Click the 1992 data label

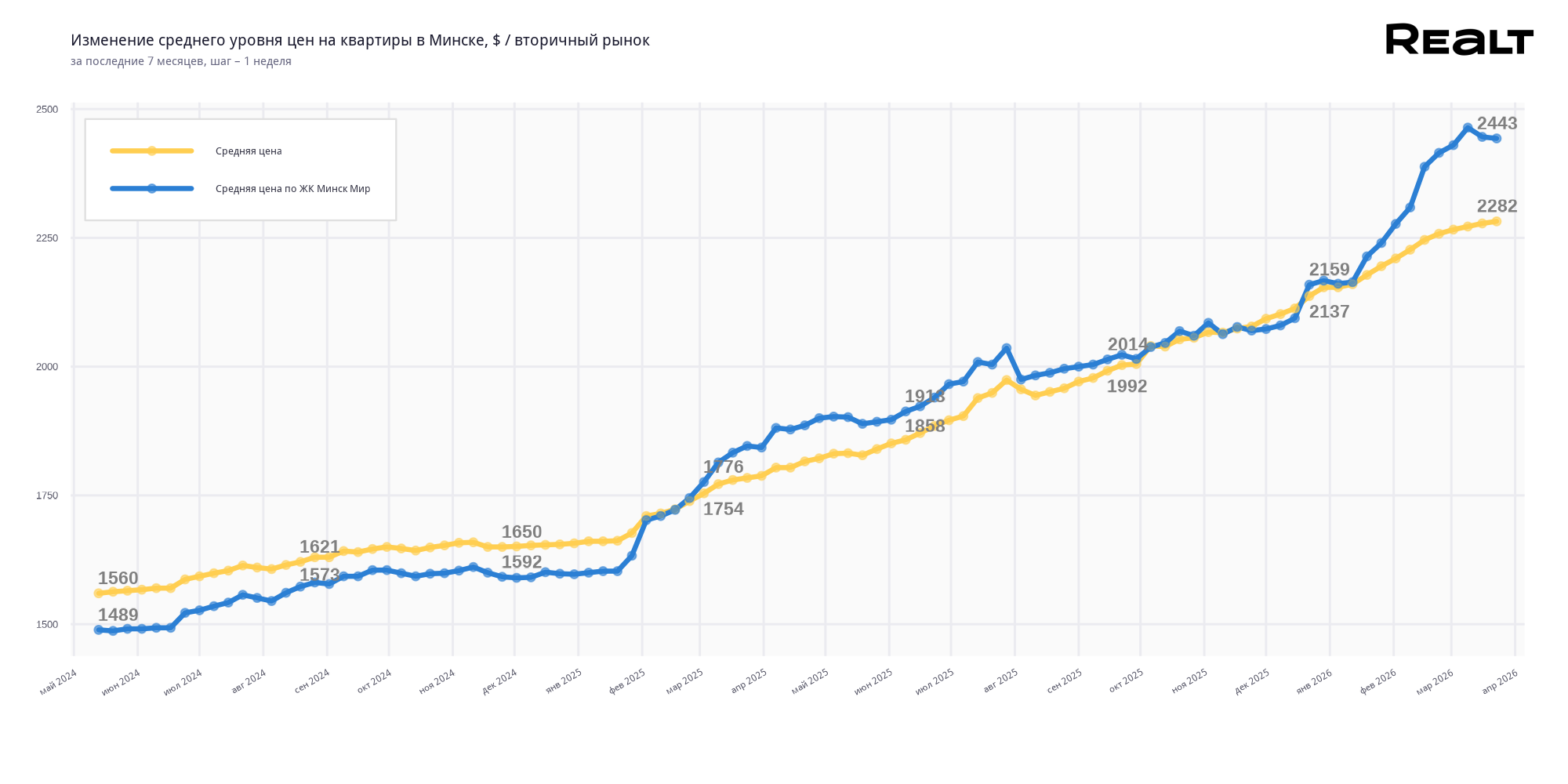[1127, 387]
